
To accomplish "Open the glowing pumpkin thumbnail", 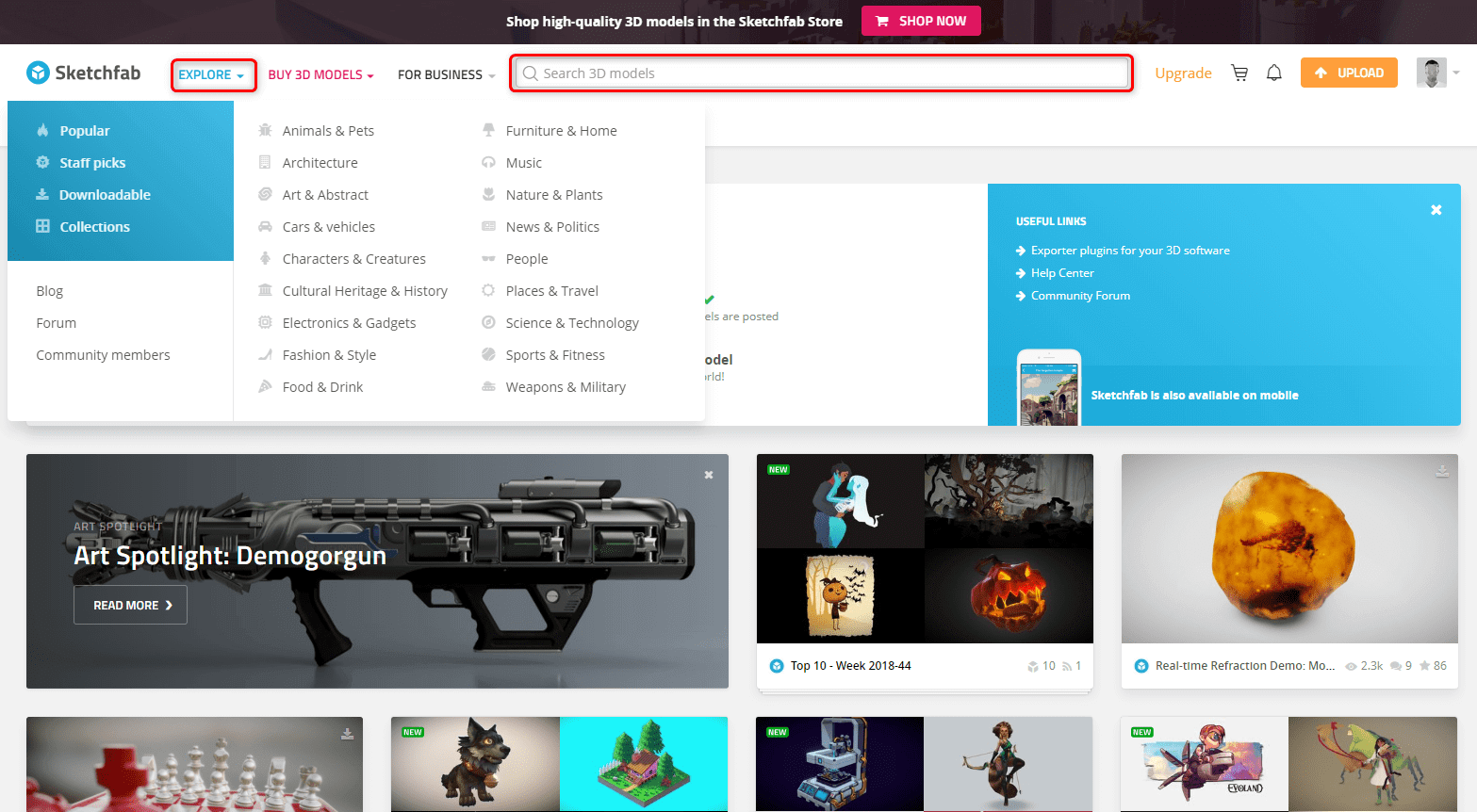I will click(1009, 596).
